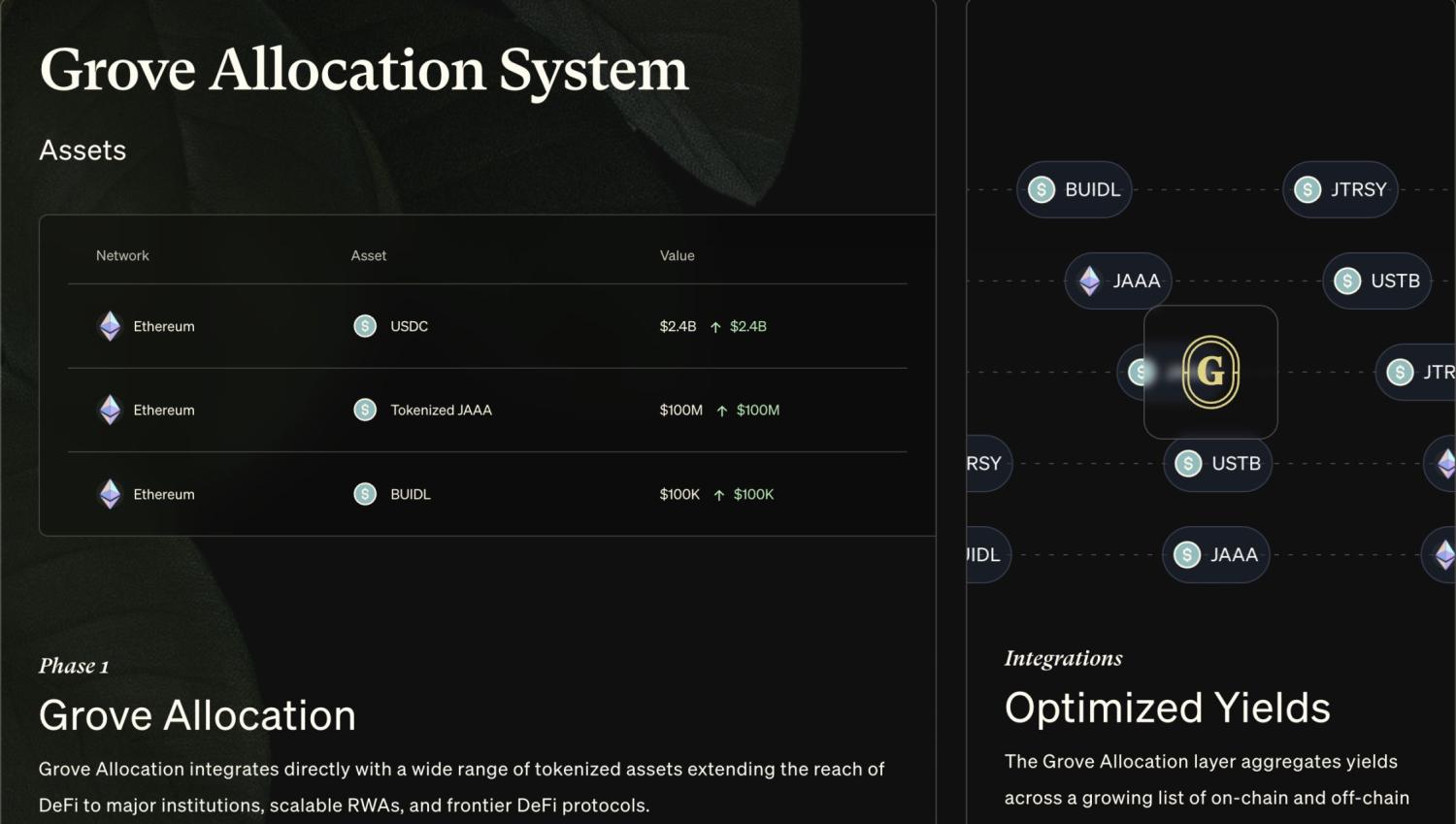Click the Tokenized JAAA asset name
1456x824 pixels.
pyautogui.click(x=441, y=410)
